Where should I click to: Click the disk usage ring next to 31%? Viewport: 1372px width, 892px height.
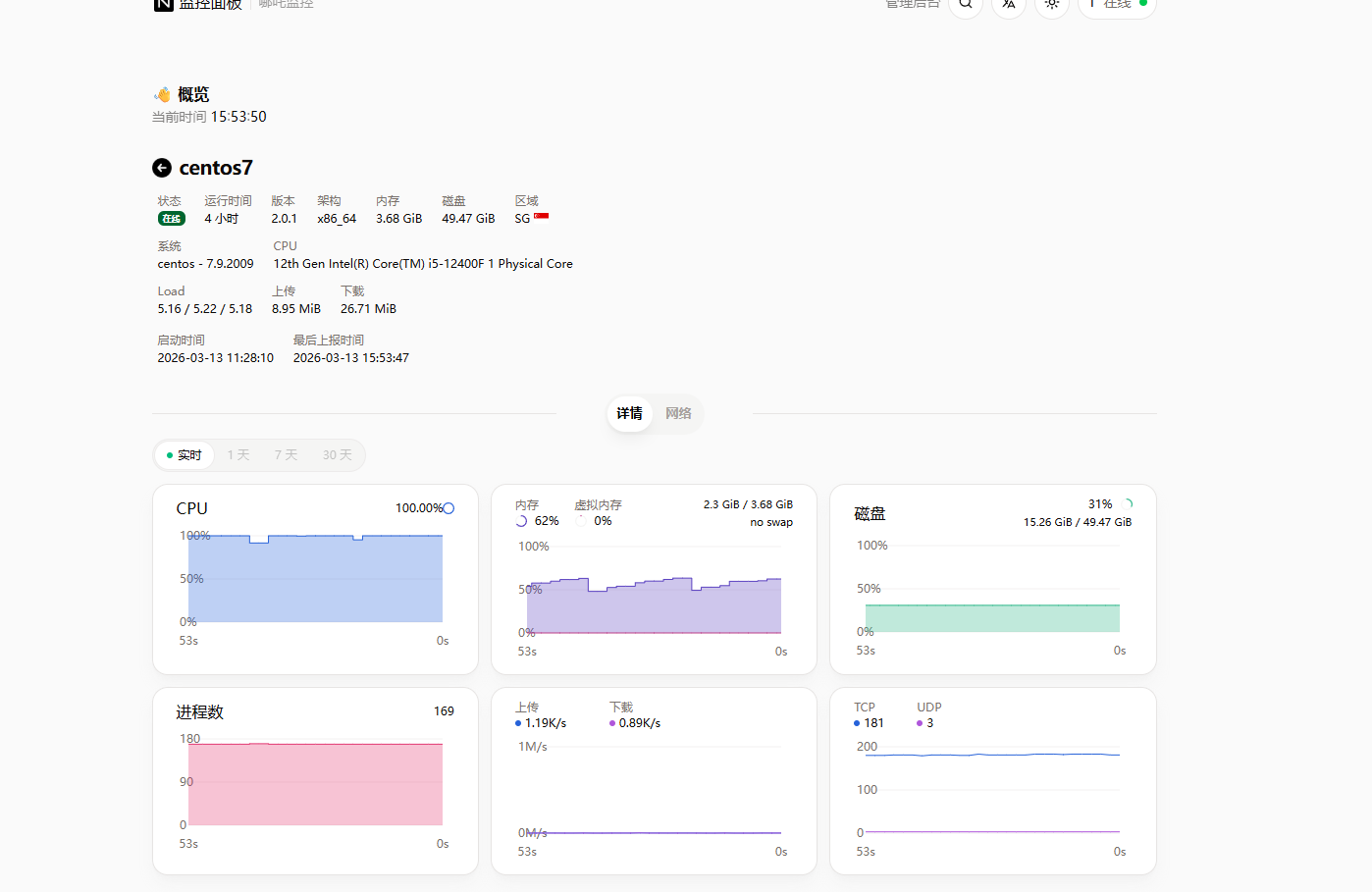click(1127, 504)
